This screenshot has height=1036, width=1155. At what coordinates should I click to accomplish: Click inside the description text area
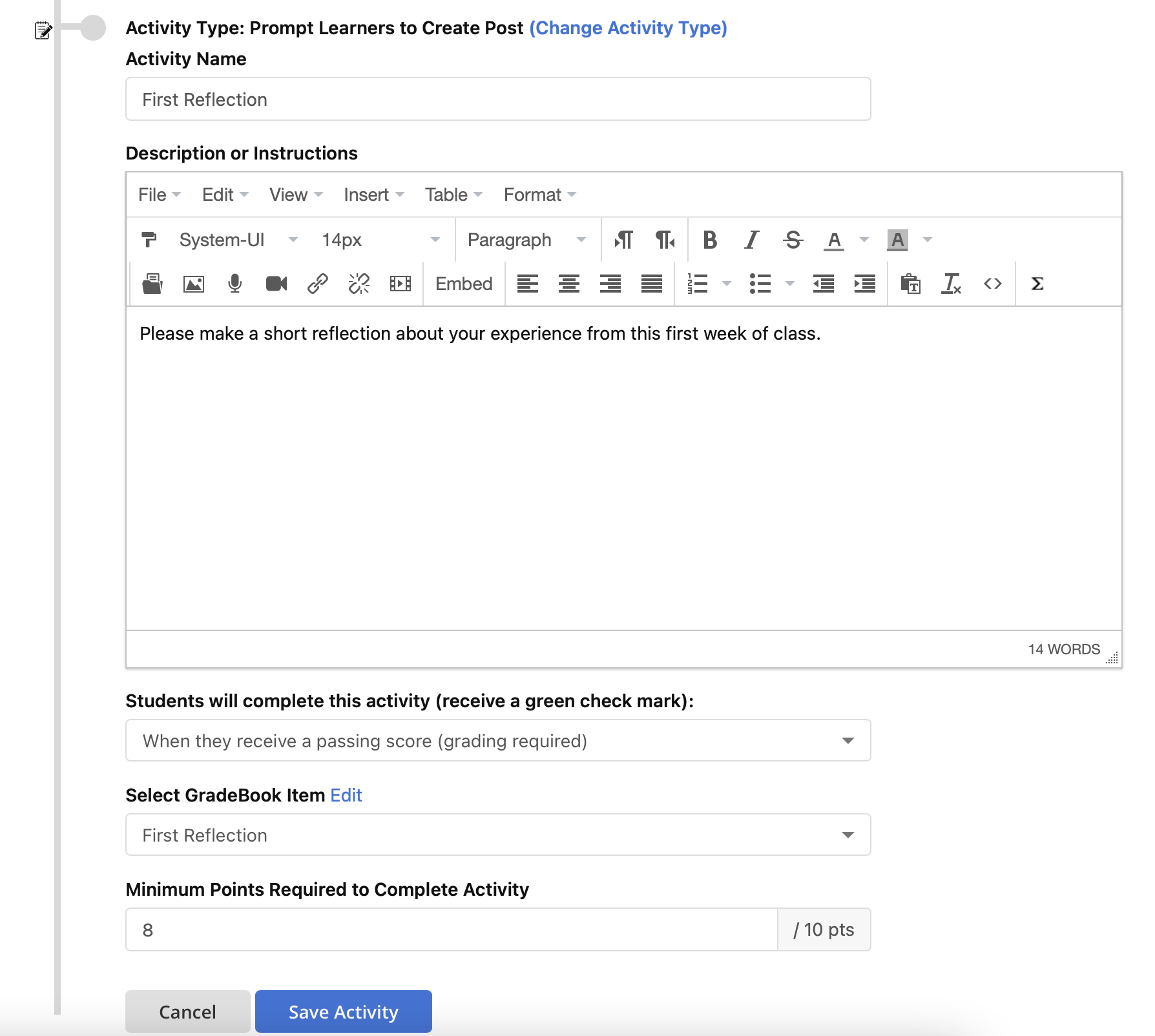pos(623,468)
